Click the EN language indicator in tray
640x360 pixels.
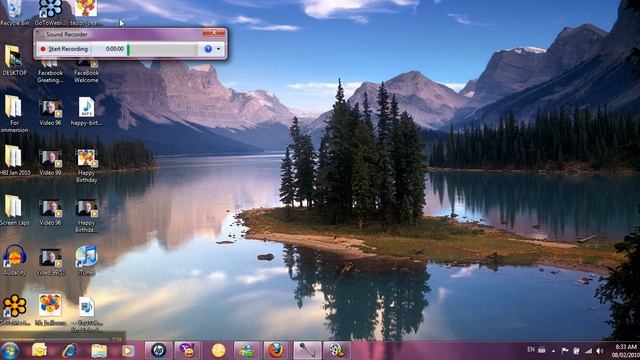tap(531, 350)
